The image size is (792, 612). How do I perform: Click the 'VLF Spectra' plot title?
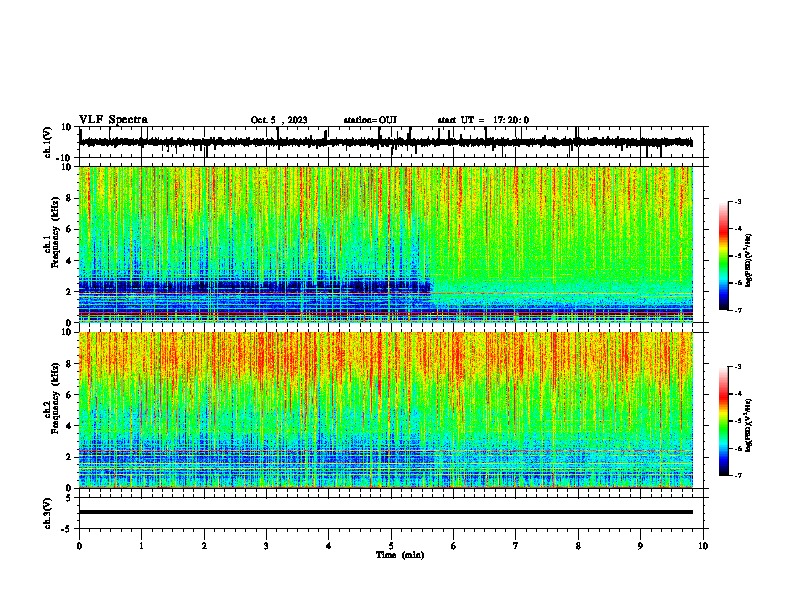pyautogui.click(x=113, y=119)
